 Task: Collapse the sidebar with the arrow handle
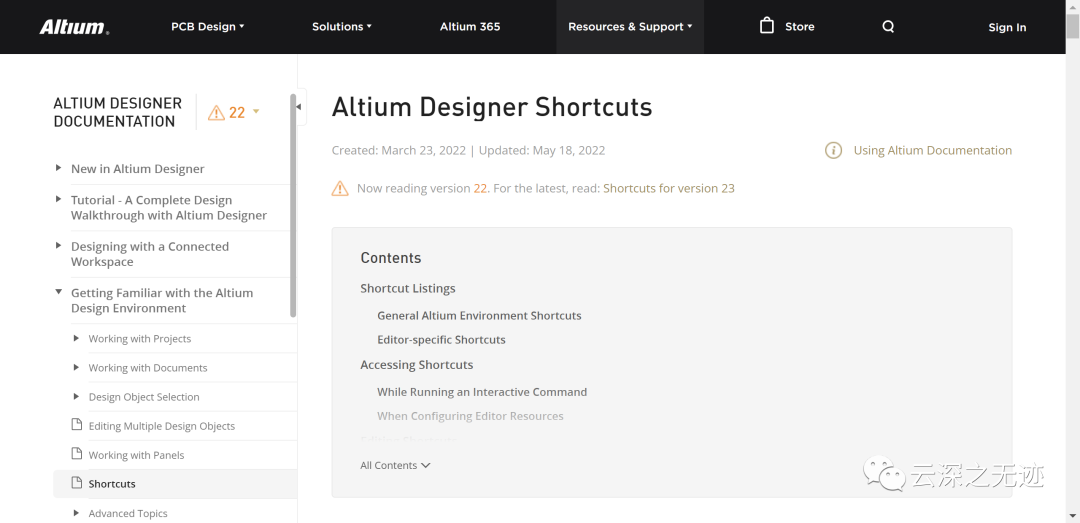(299, 107)
